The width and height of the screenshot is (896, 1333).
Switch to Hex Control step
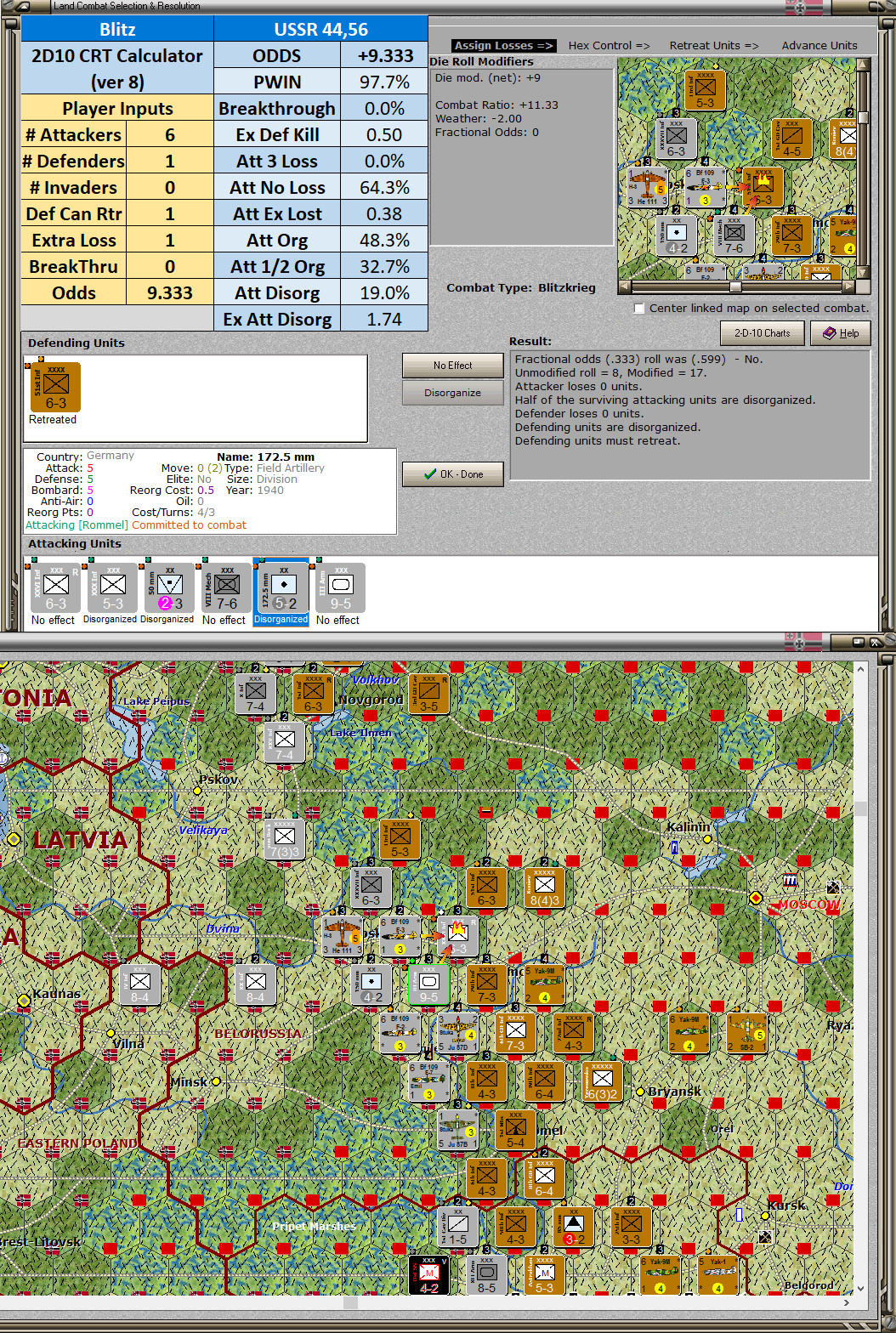pyautogui.click(x=609, y=45)
